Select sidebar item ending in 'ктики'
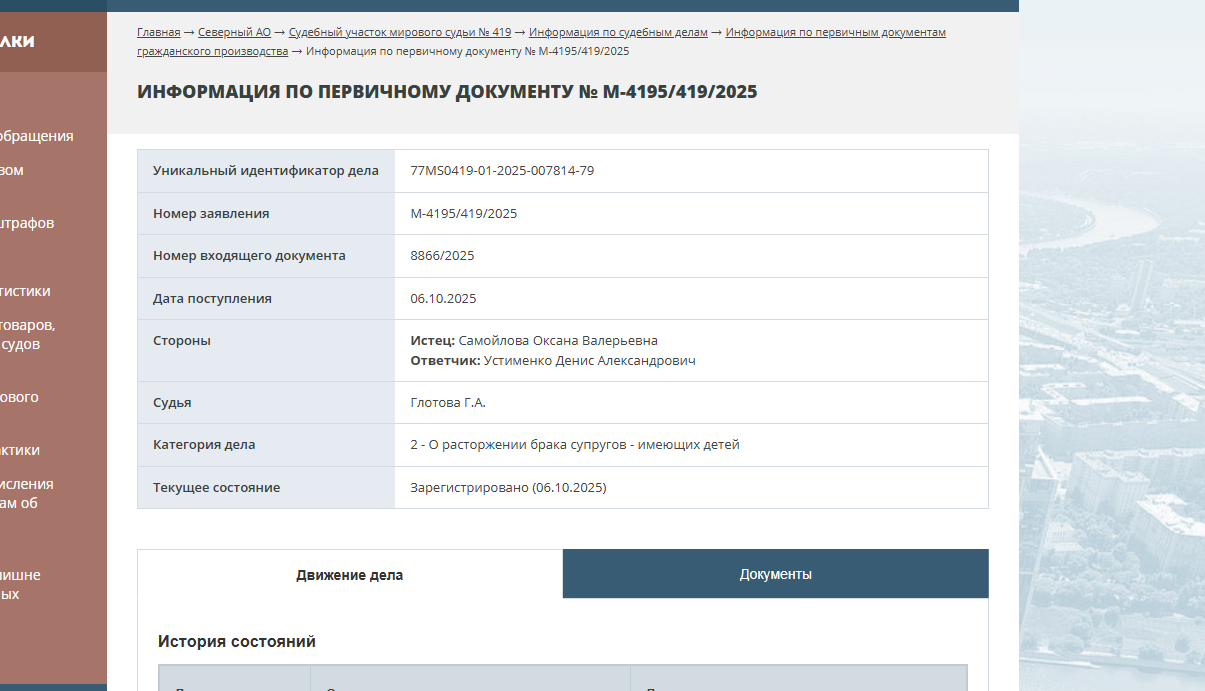The image size is (1205, 691). click(20, 450)
